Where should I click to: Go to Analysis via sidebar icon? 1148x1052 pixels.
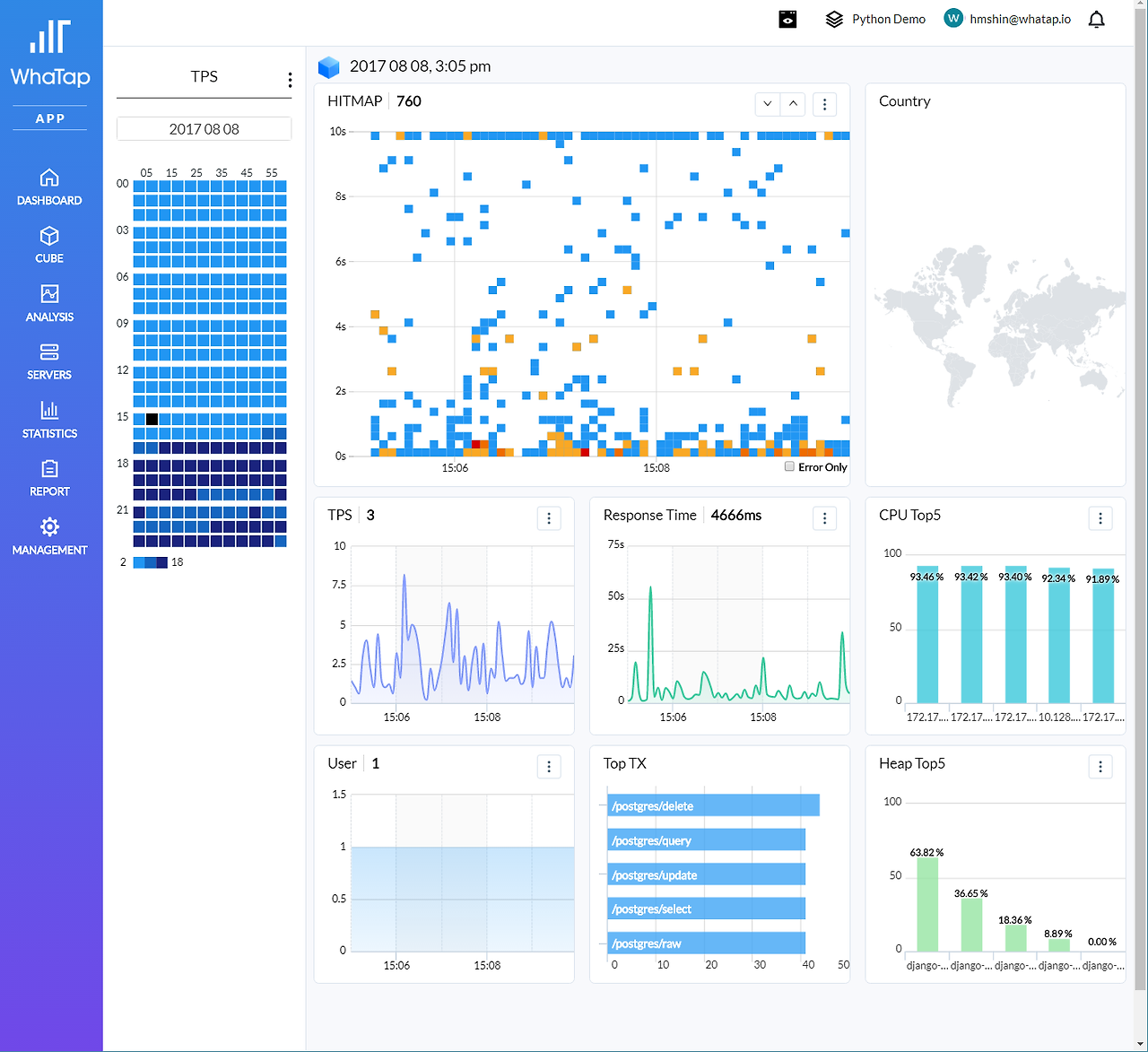click(49, 294)
